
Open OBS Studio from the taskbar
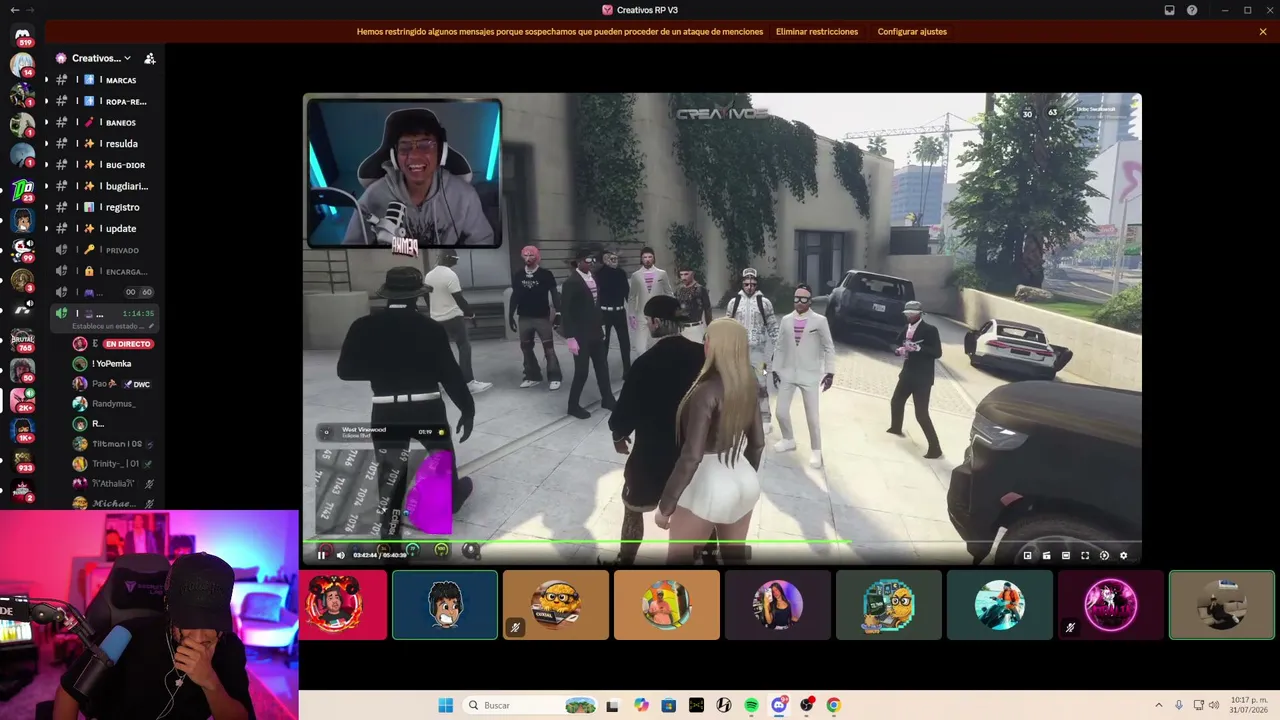[x=806, y=705]
